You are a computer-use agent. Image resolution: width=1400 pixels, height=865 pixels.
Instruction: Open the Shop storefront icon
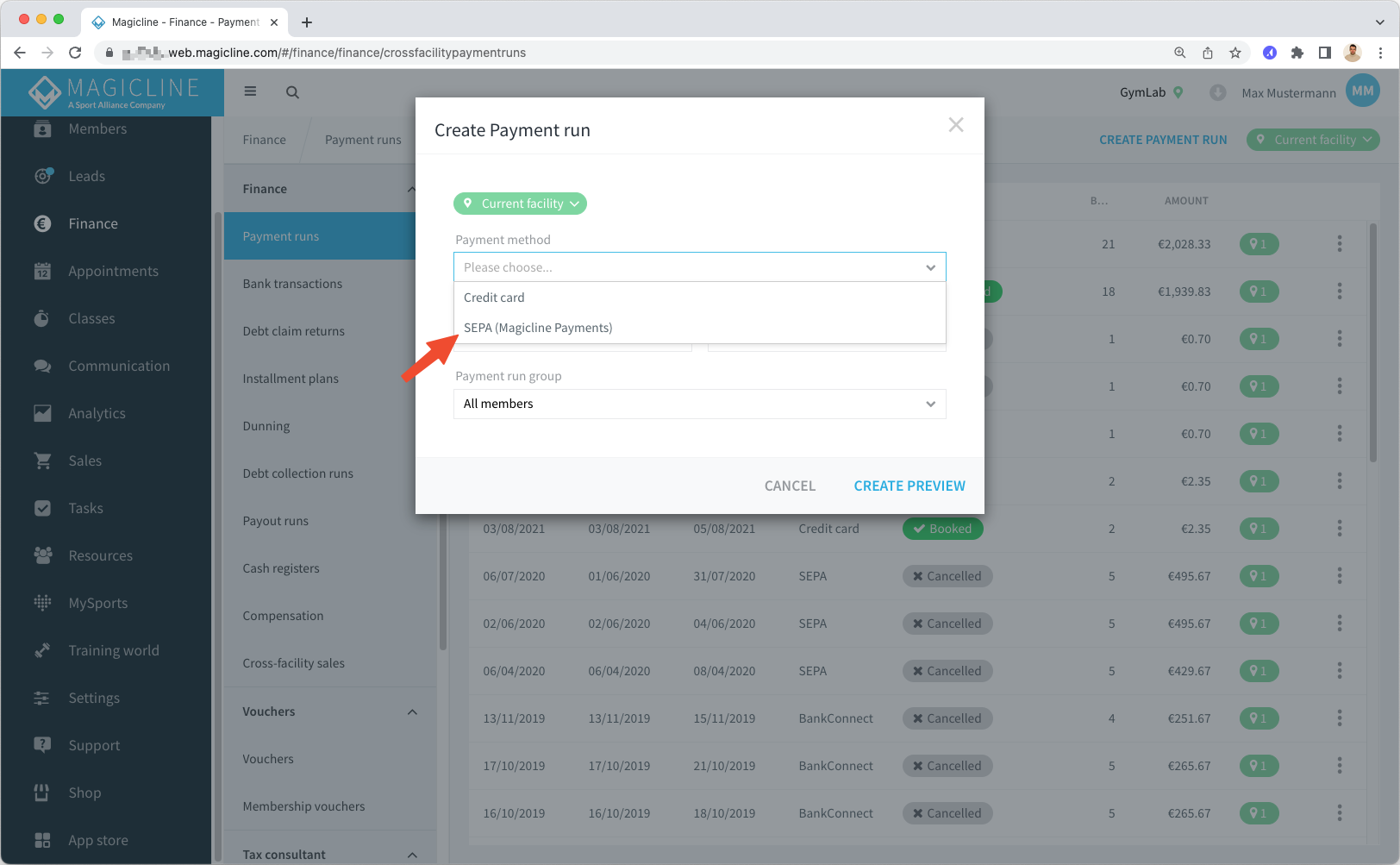click(x=42, y=793)
